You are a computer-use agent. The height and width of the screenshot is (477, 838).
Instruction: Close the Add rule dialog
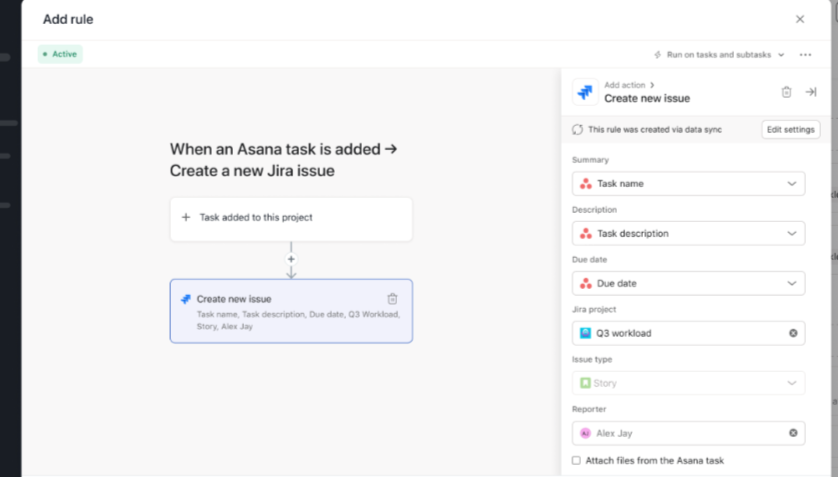coord(800,19)
